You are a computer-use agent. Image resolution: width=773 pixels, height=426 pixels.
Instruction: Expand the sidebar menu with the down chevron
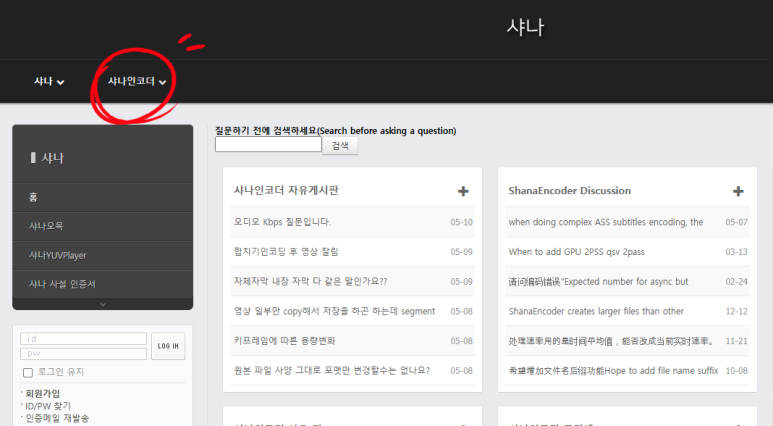(103, 304)
